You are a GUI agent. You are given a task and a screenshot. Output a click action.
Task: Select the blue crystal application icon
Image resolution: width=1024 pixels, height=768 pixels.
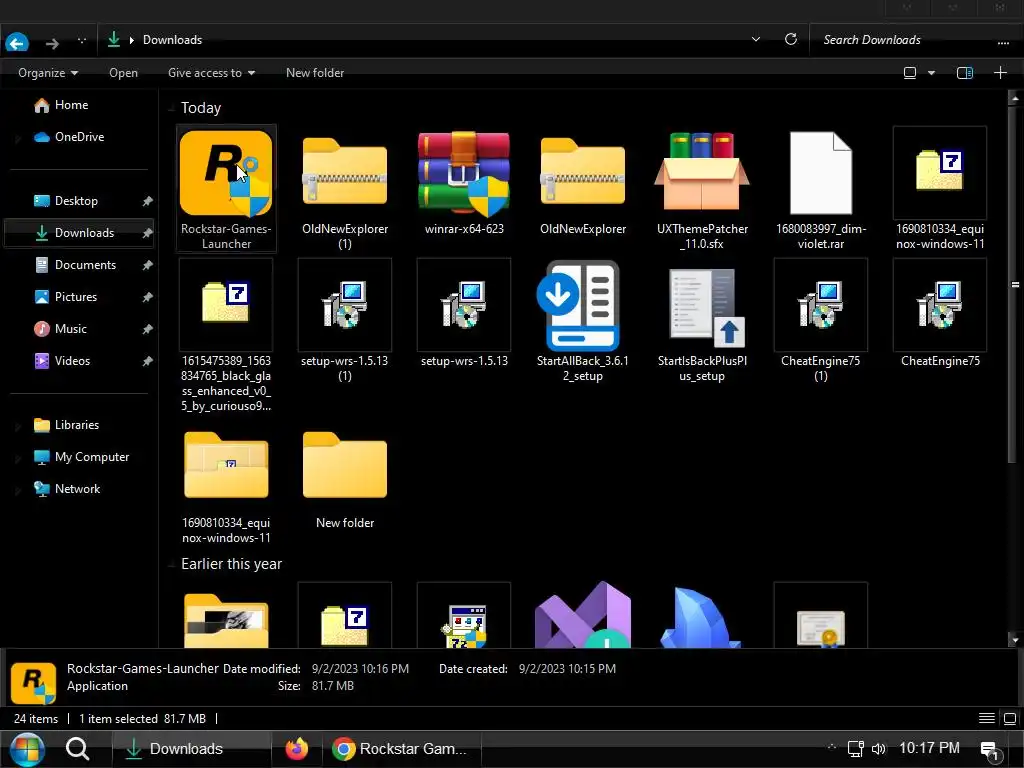coord(702,617)
